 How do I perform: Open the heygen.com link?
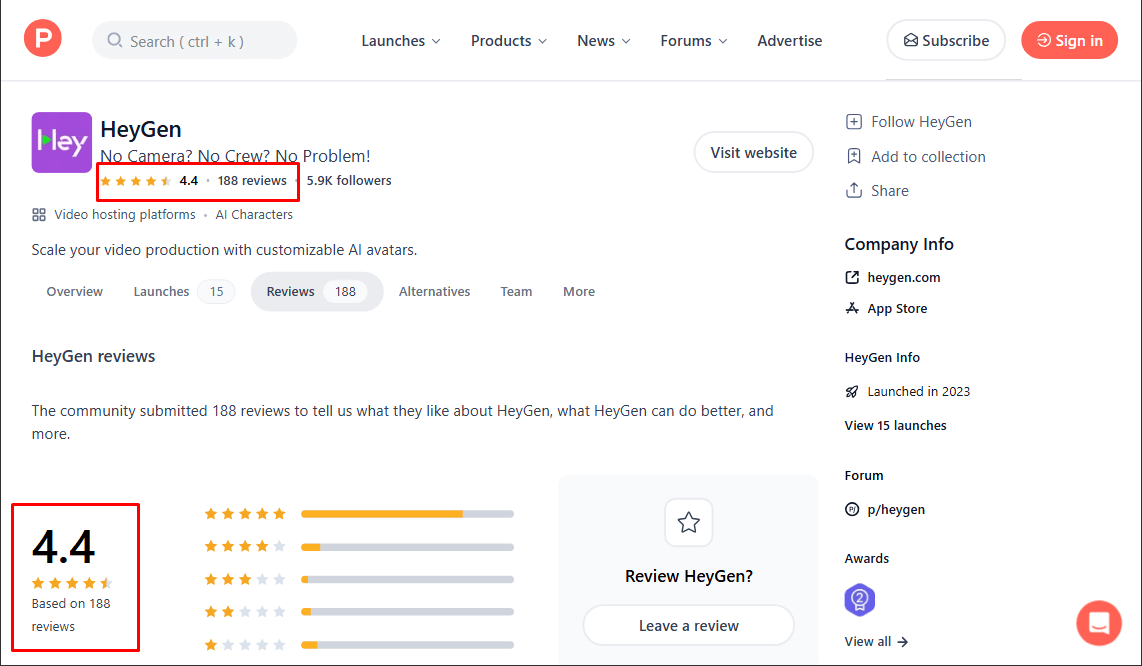[903, 277]
